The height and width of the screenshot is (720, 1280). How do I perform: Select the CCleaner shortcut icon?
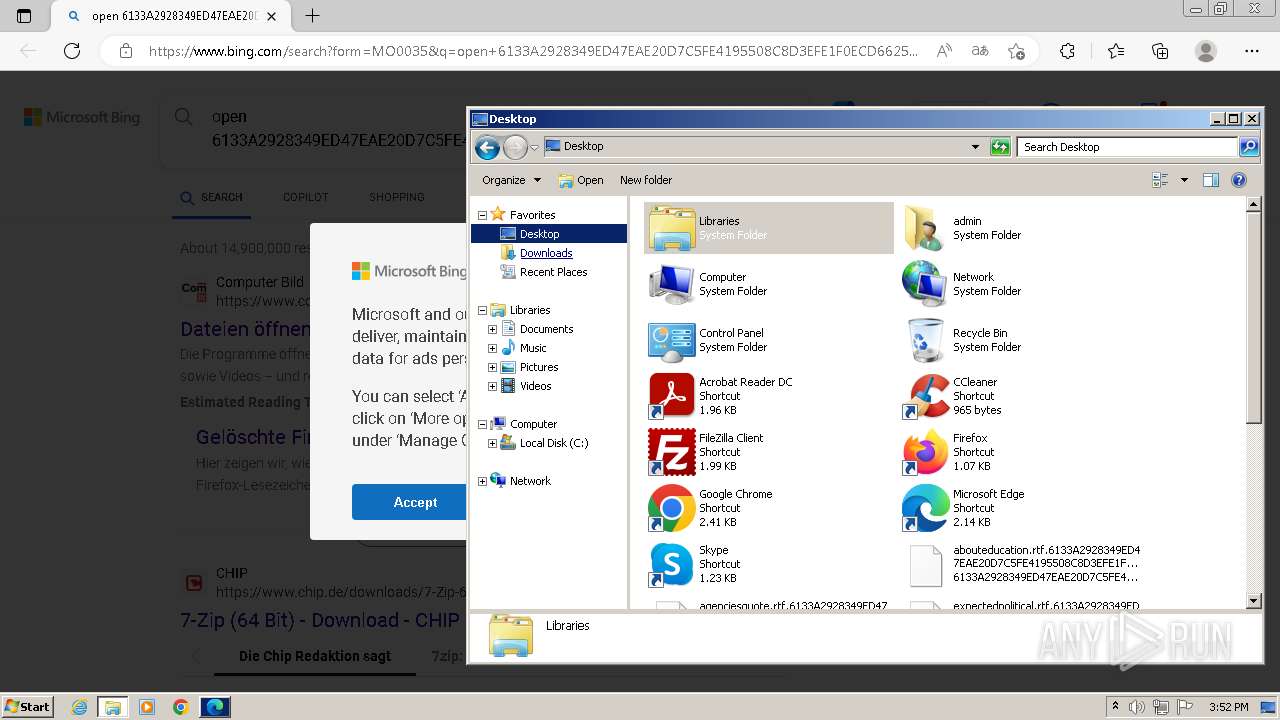[x=924, y=396]
